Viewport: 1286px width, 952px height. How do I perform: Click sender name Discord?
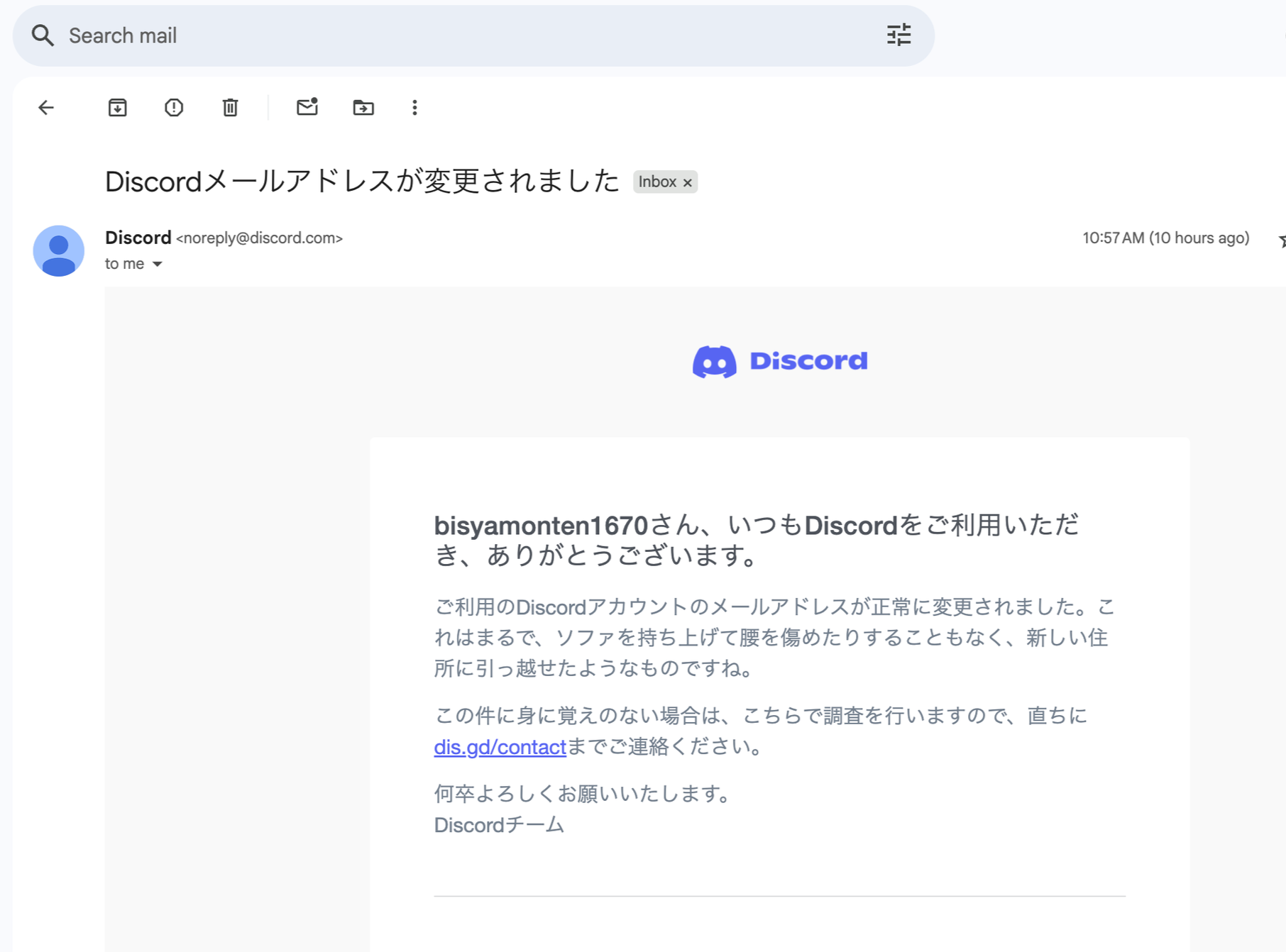[138, 237]
